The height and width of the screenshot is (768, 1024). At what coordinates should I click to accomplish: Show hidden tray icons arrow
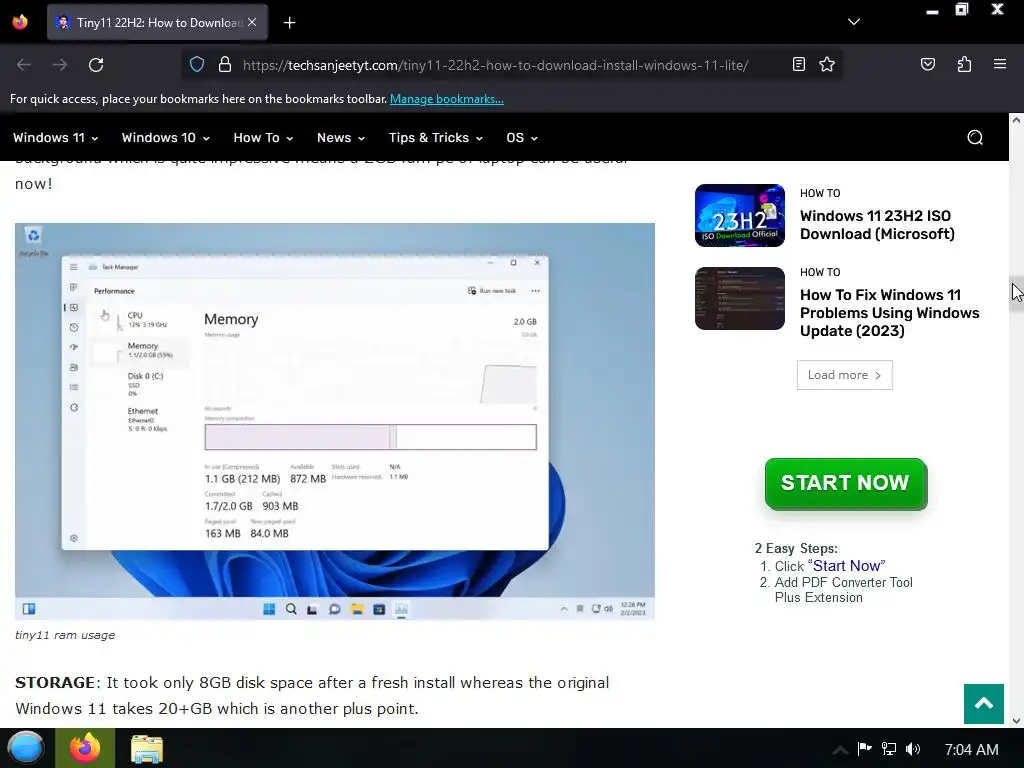[x=840, y=750]
